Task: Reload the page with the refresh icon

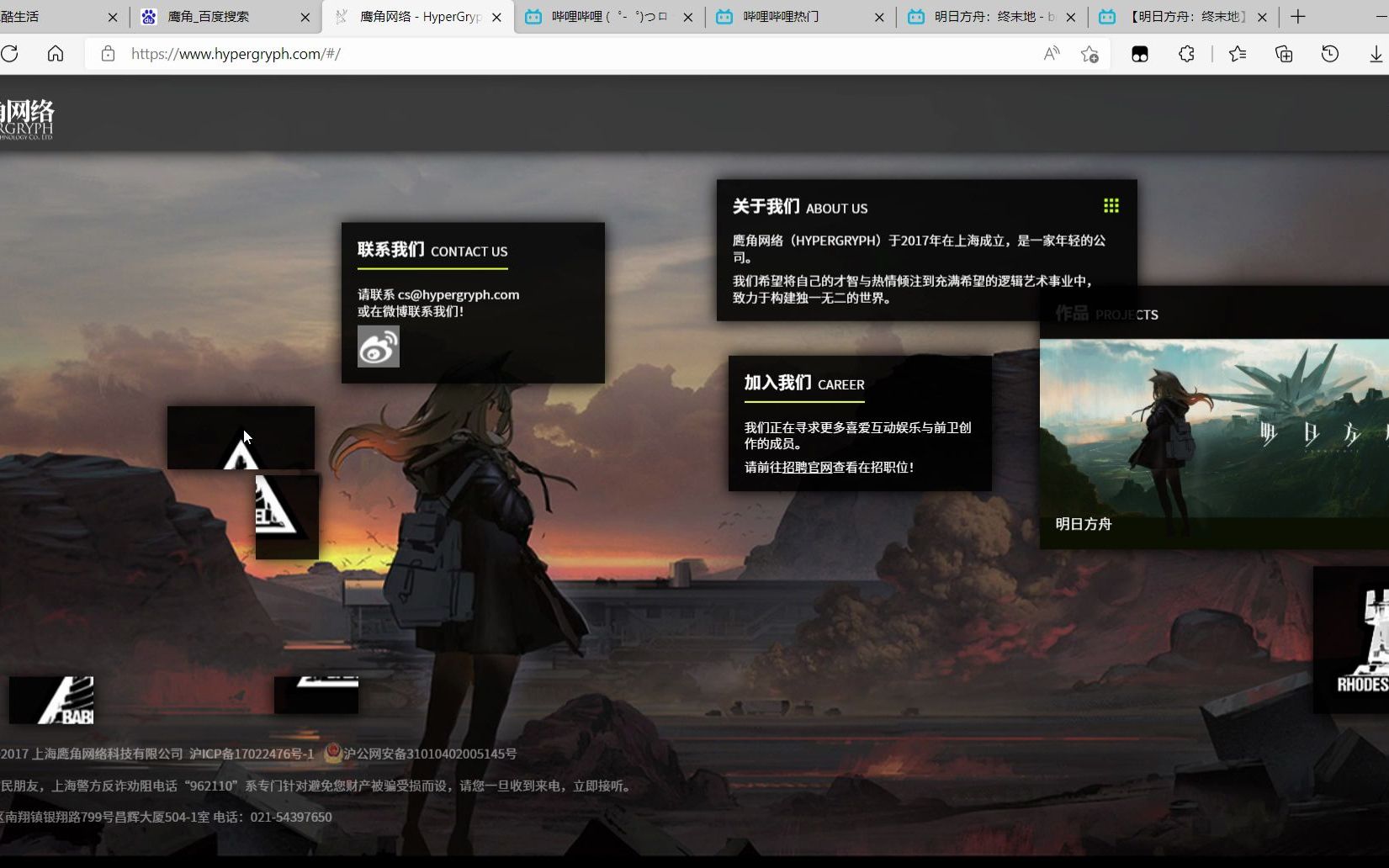Action: 9,54
